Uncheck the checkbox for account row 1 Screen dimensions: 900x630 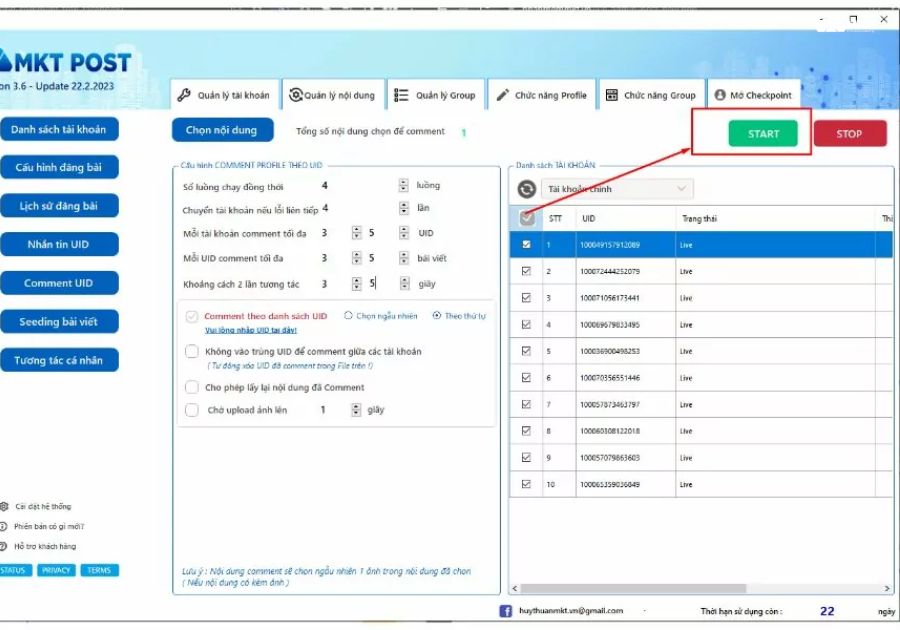526,244
